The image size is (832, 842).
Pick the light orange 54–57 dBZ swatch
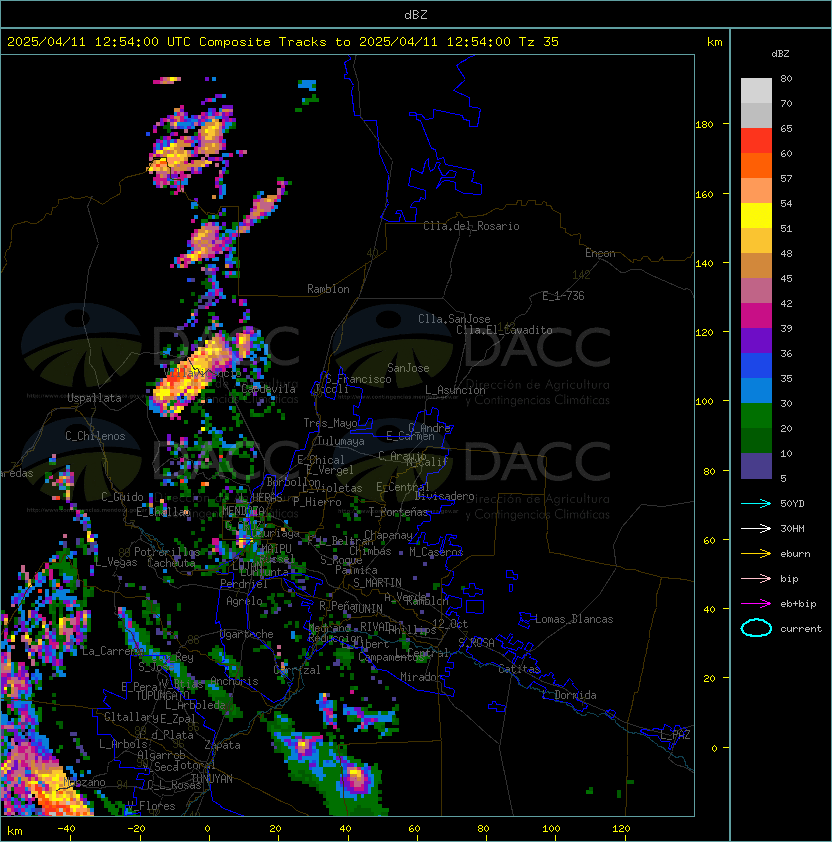[x=756, y=191]
